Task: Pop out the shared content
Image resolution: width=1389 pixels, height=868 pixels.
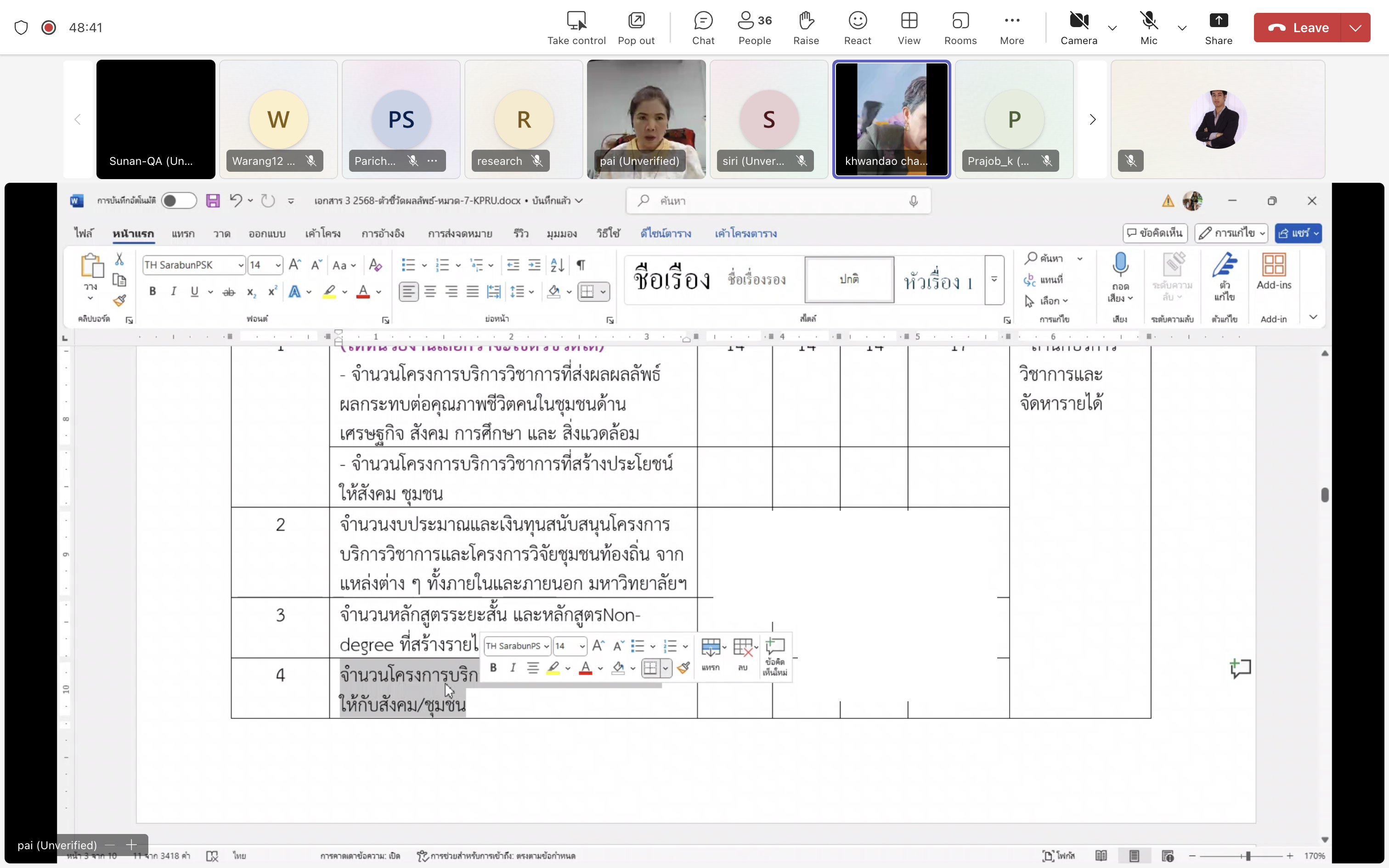Action: (x=636, y=28)
